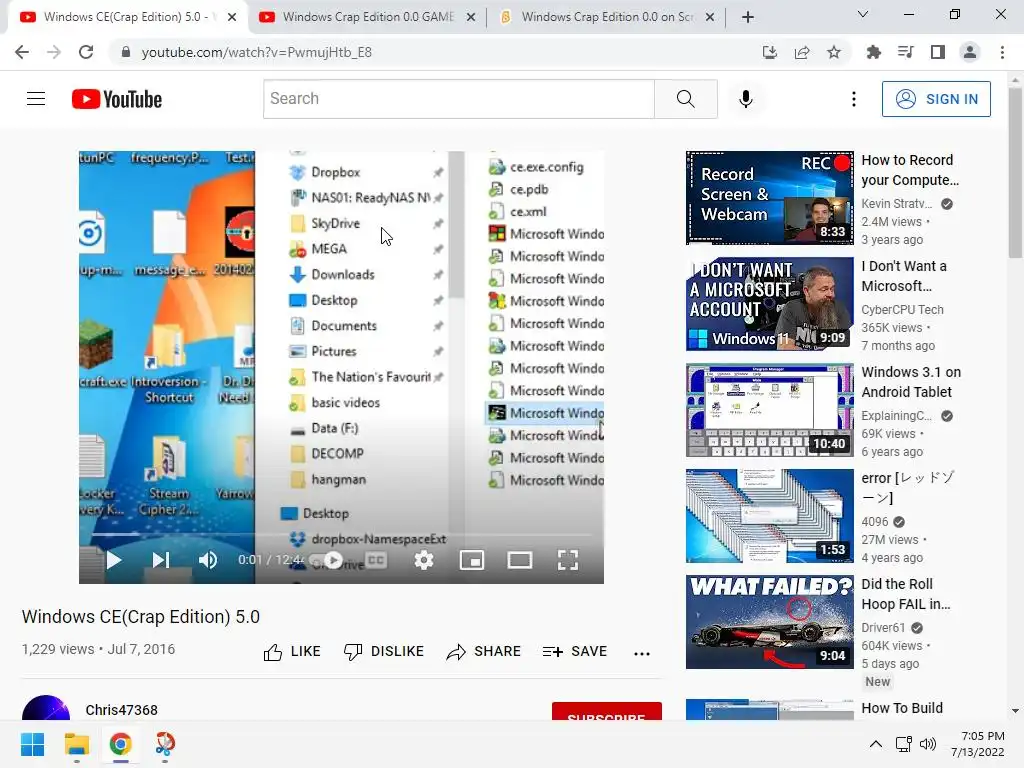
Task: Open the YouTube guide hamburger menu
Action: point(36,99)
